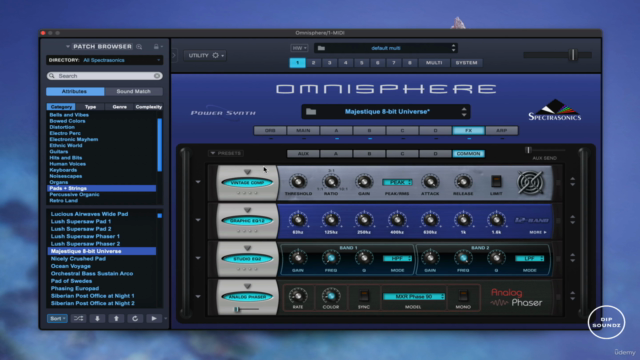Toggle the Vintage Comp Limit switch
Image resolution: width=640 pixels, height=360 pixels.
496,181
